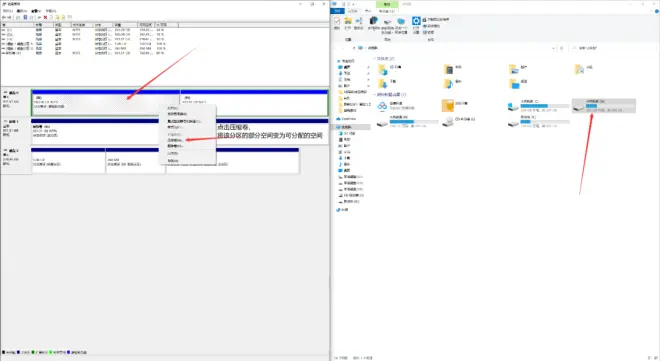The height and width of the screenshot is (361, 660).
Task: Choose Delete Volume (删除卷) in the context menu
Action: [x=175, y=146]
